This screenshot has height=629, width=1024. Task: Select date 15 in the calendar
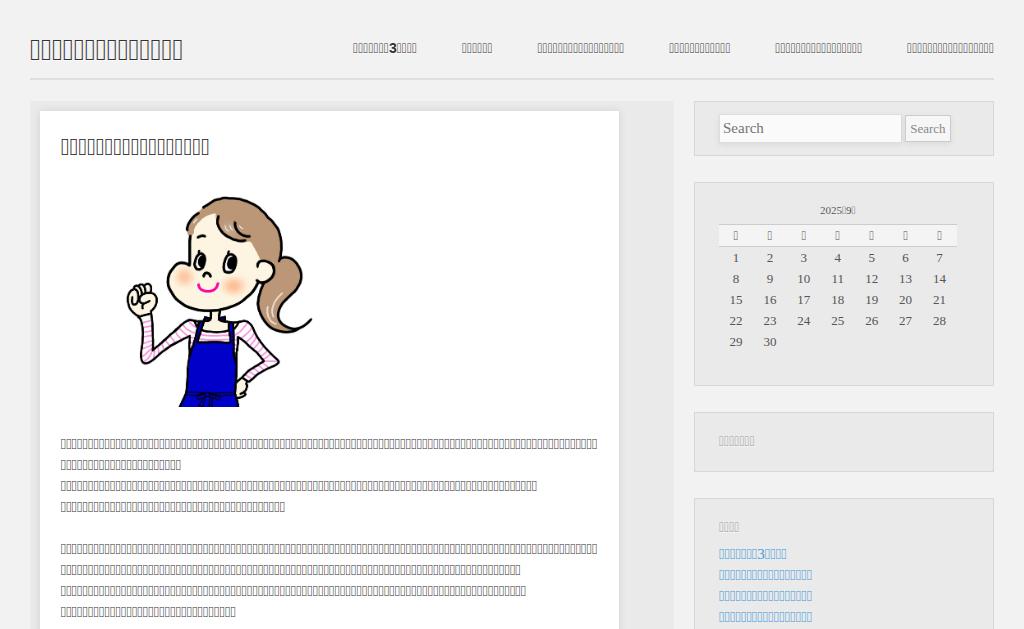click(736, 300)
